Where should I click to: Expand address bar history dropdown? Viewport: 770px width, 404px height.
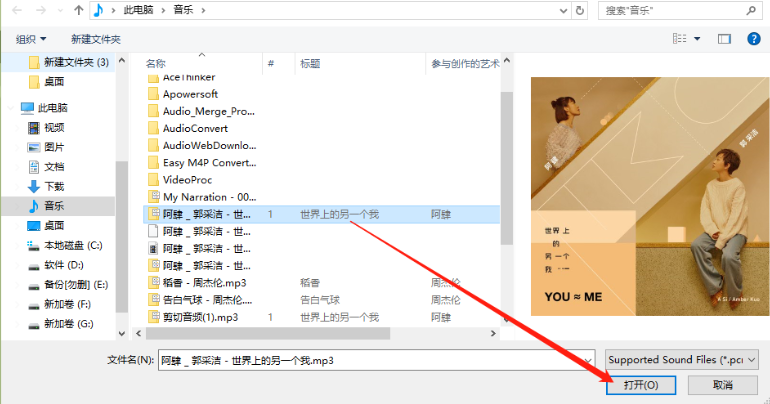563,10
